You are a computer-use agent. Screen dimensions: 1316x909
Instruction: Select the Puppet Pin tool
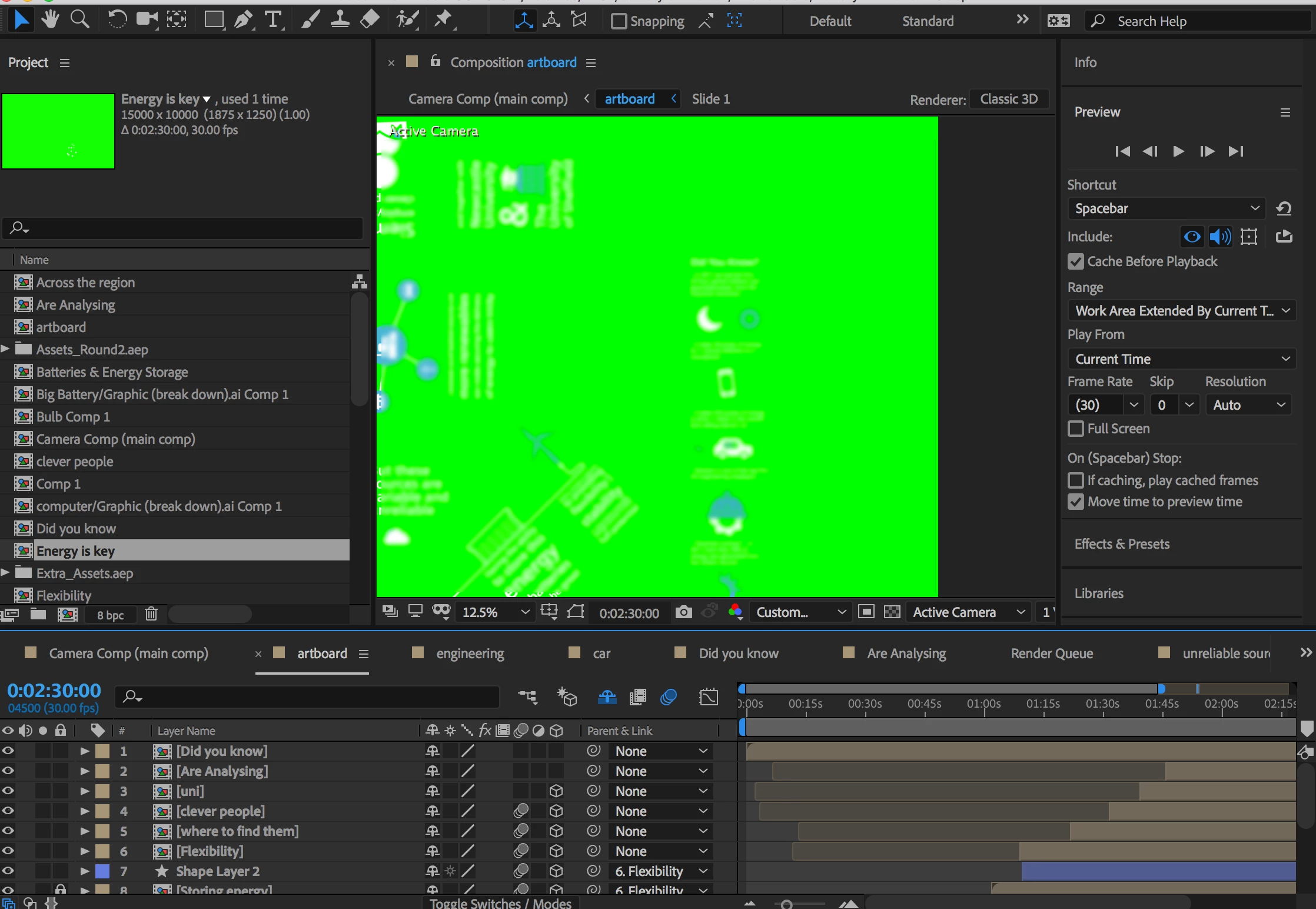point(443,20)
